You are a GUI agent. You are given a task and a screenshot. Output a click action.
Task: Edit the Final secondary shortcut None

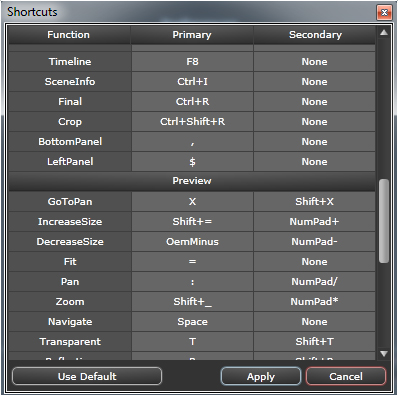click(314, 102)
